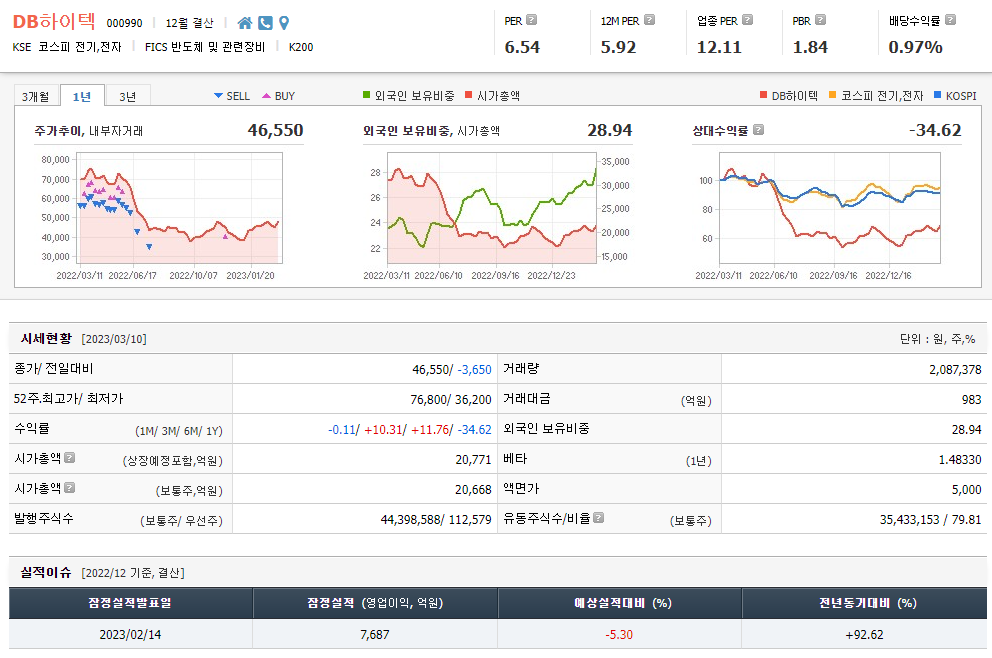Click the DB하이텍 company name title
The height and width of the screenshot is (658, 992).
coord(54,22)
